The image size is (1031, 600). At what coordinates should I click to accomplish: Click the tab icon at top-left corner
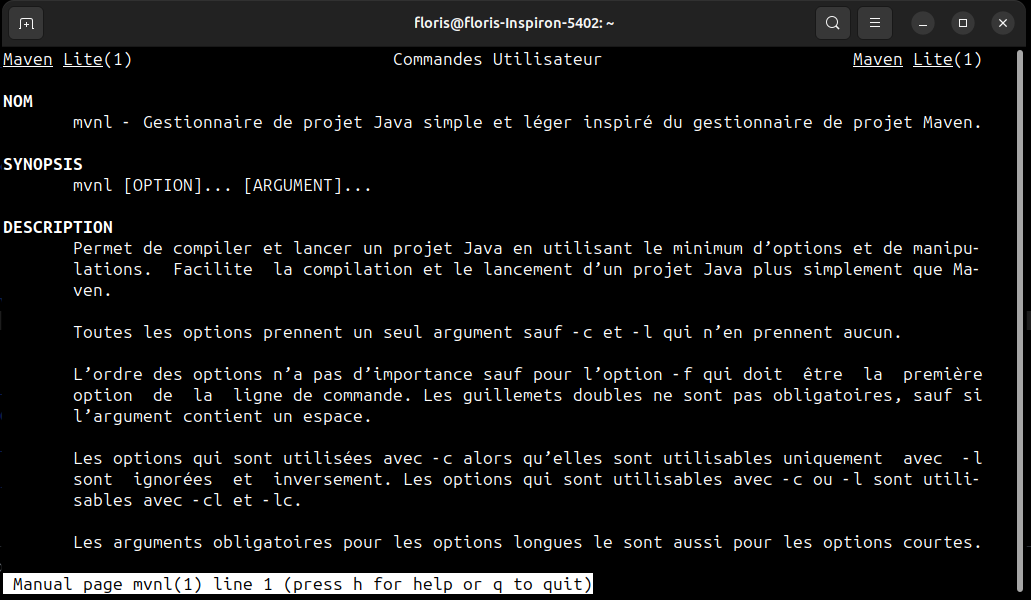point(25,22)
